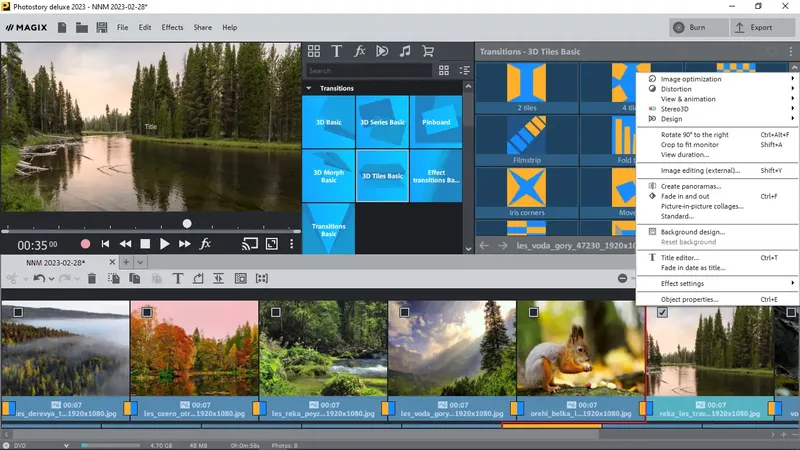
Task: Click the save project icon
Action: click(102, 28)
